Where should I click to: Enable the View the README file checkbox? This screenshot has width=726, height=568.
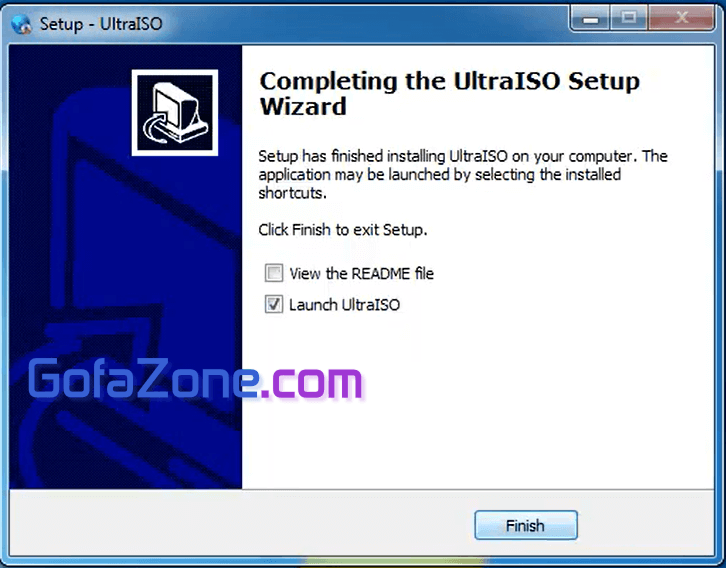tap(274, 273)
